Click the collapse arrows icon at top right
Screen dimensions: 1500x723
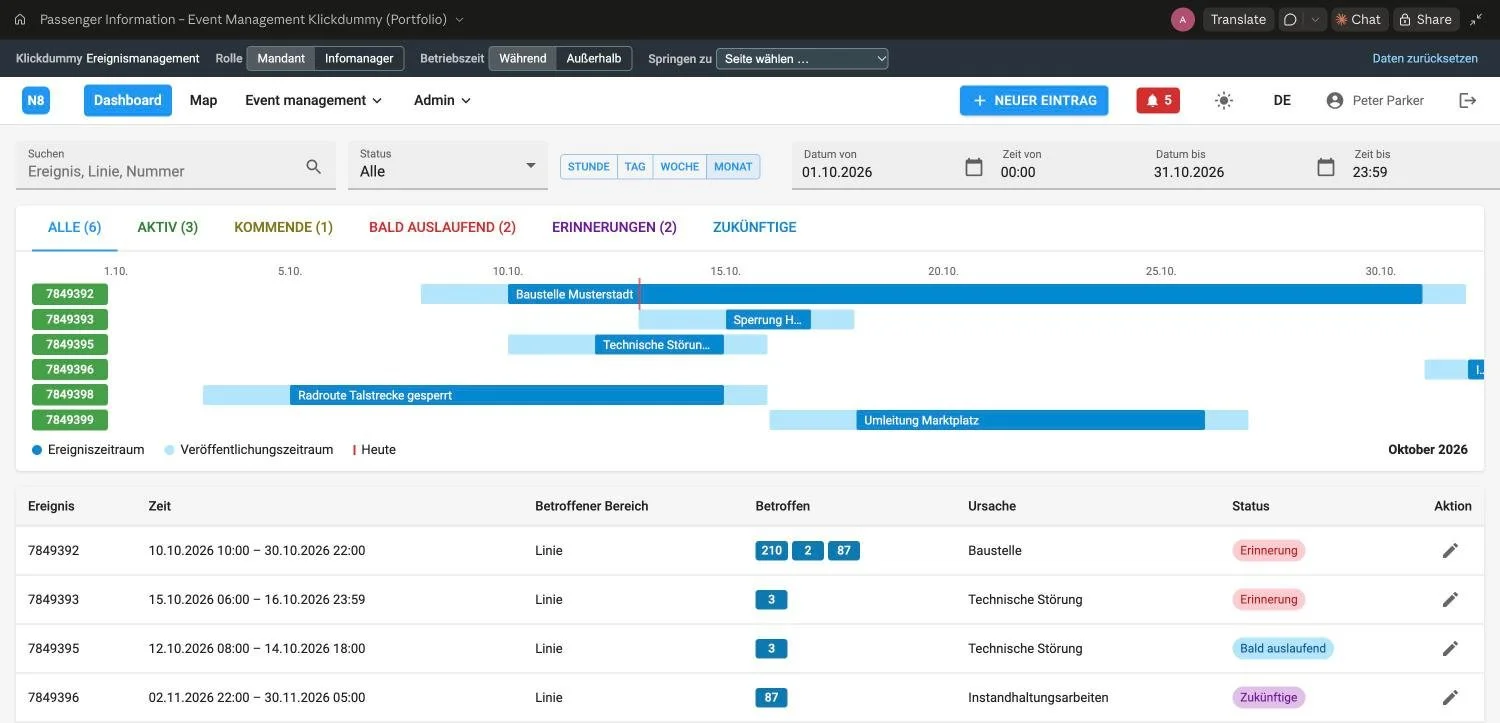pyautogui.click(x=1478, y=19)
